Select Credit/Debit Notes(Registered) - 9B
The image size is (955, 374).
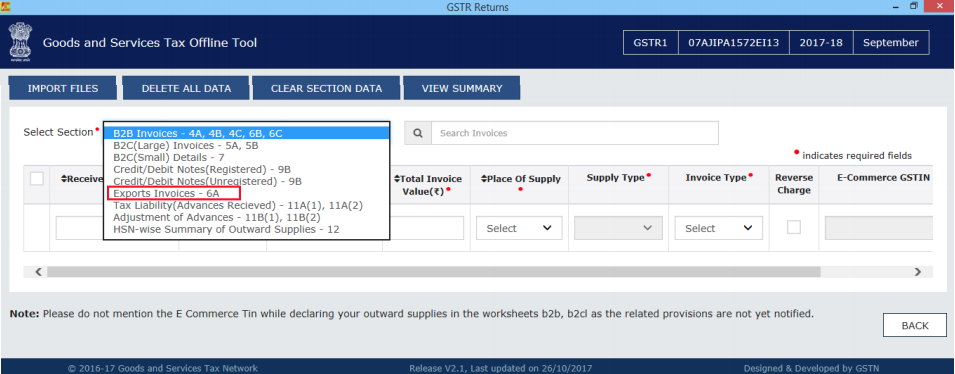point(247,169)
